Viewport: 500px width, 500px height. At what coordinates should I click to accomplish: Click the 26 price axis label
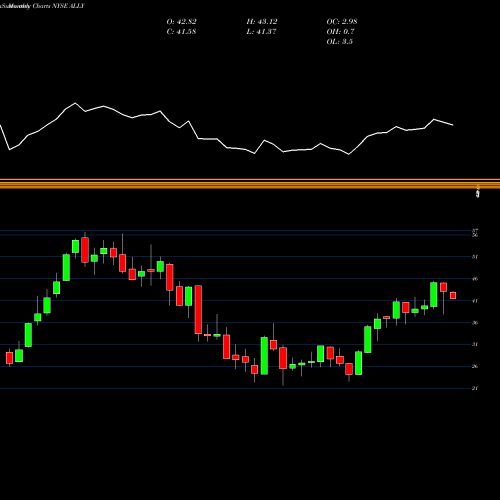point(475,366)
